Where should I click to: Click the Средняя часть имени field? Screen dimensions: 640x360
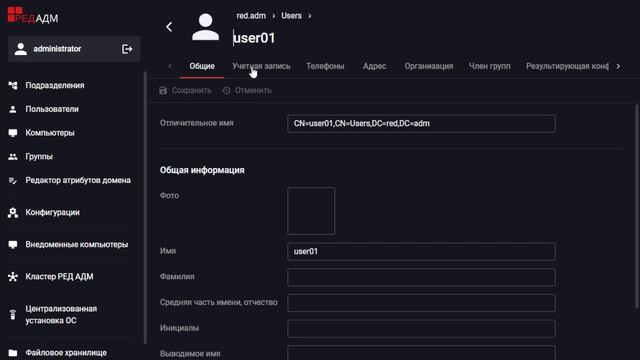tap(421, 303)
